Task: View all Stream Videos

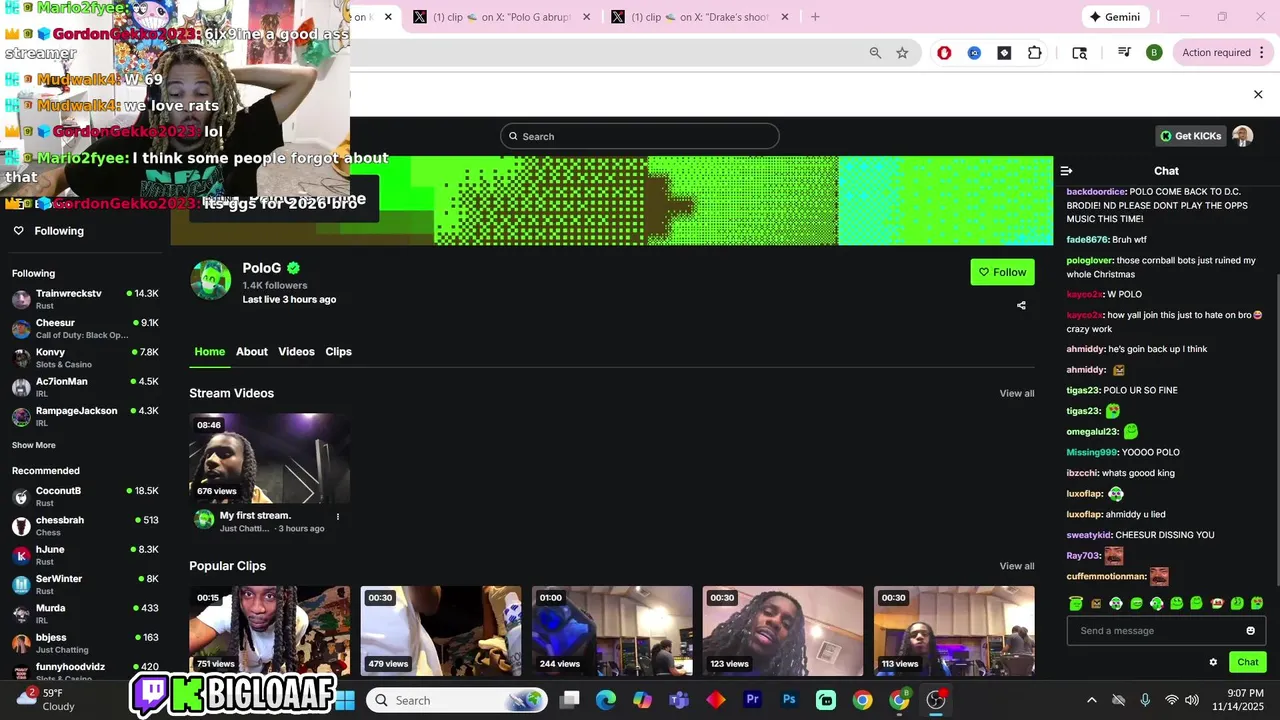Action: [x=1017, y=394]
